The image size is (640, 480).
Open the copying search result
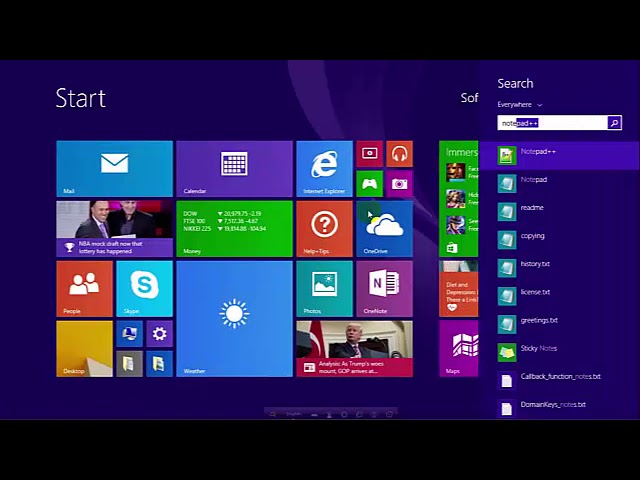pos(559,240)
